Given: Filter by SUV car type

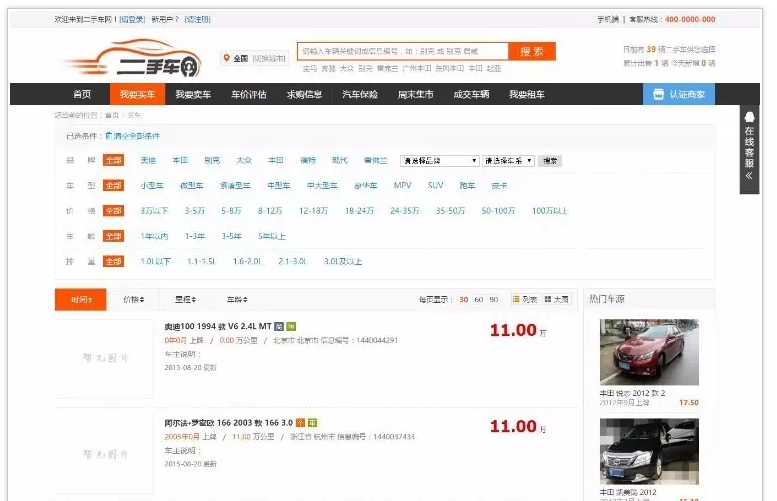Looking at the screenshot, I should (435, 185).
